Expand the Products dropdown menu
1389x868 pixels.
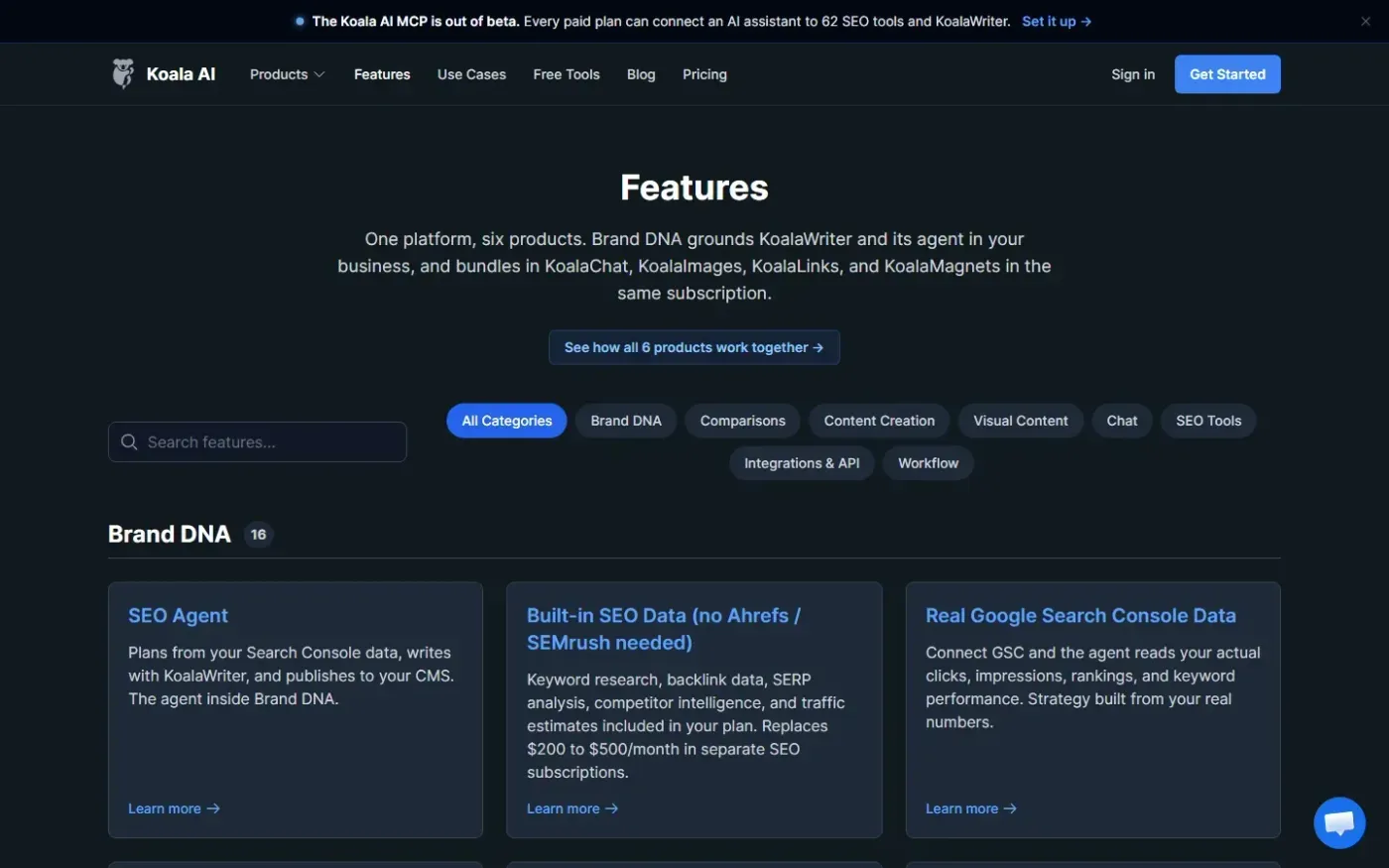[x=287, y=74]
